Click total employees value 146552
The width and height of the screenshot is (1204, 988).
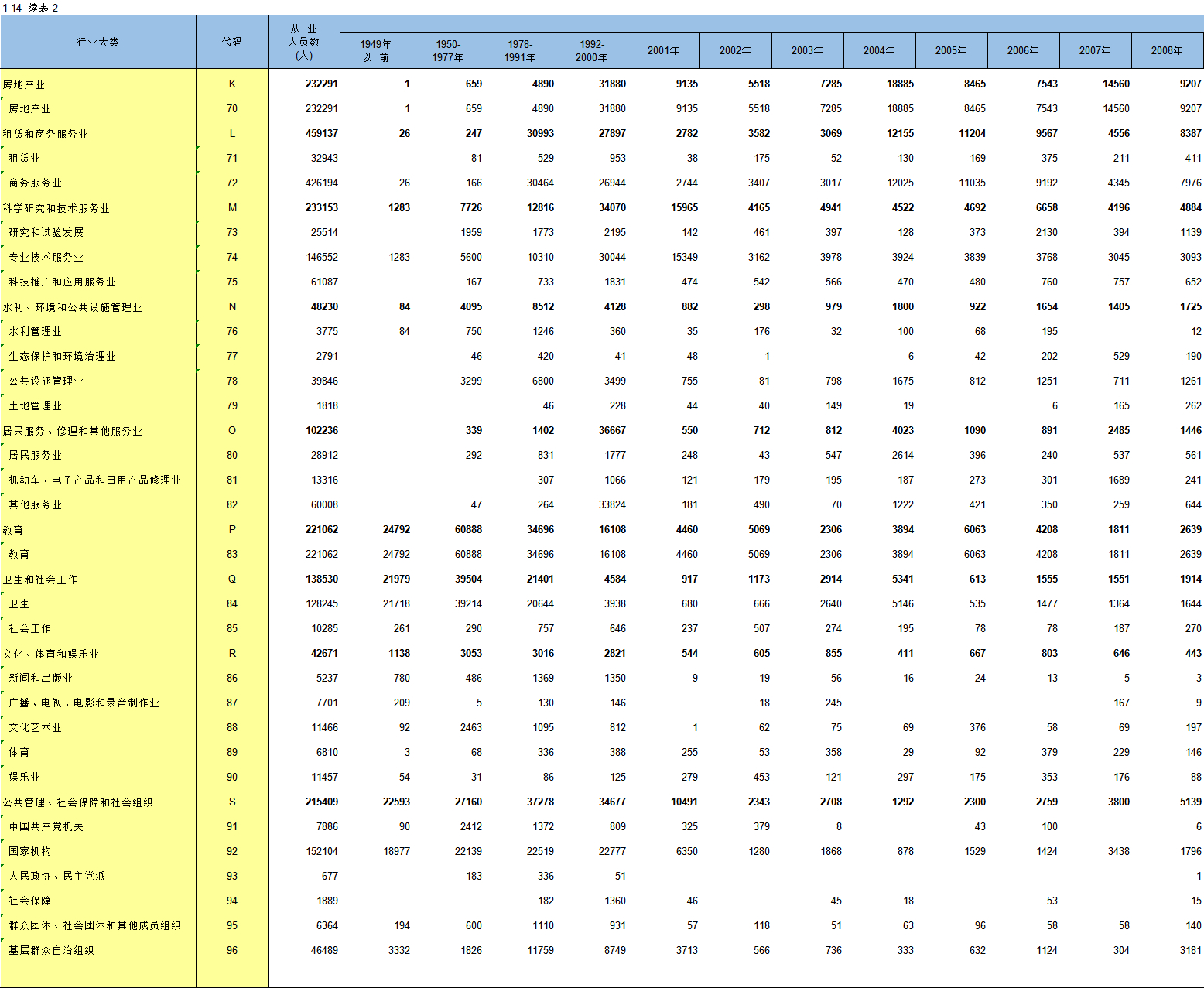click(x=322, y=257)
